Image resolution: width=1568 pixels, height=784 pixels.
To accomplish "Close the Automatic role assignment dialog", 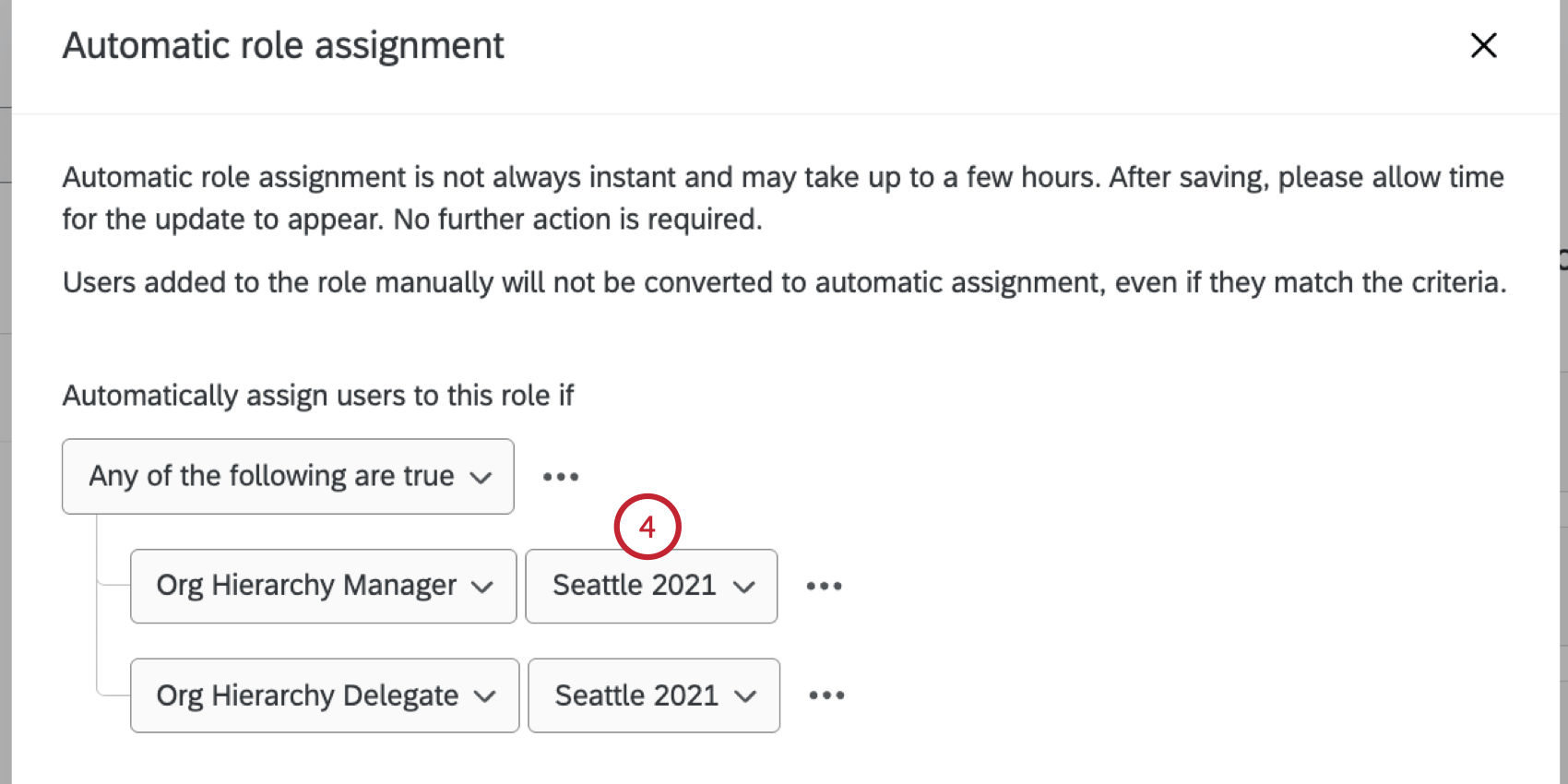I will [1483, 45].
